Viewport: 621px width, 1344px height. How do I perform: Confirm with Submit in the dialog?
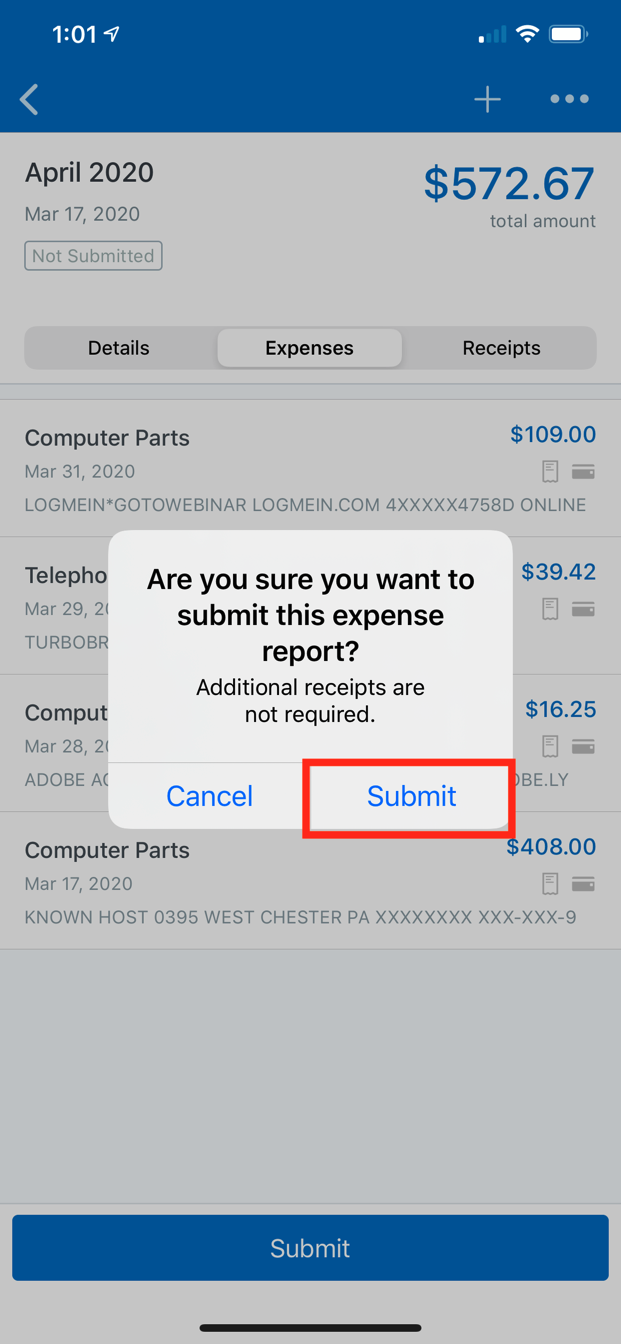411,796
